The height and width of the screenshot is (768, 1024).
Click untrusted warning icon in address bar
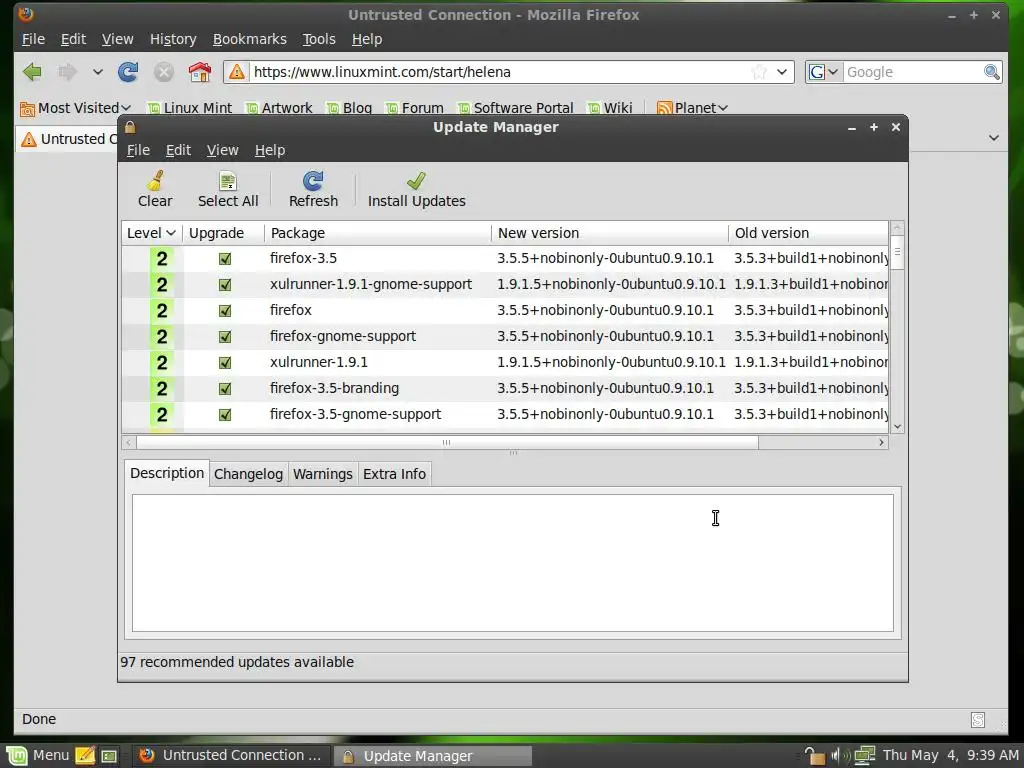(x=236, y=72)
